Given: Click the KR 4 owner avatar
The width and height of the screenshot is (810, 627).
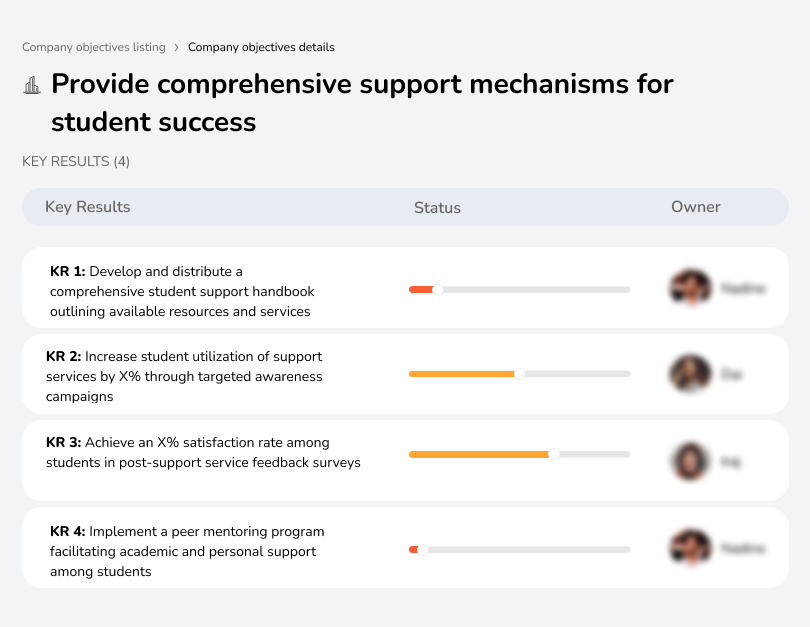Looking at the screenshot, I should click(691, 548).
